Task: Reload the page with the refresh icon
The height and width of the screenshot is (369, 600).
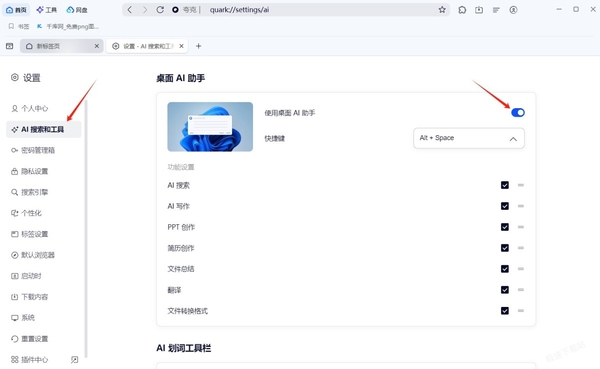Action: point(160,10)
